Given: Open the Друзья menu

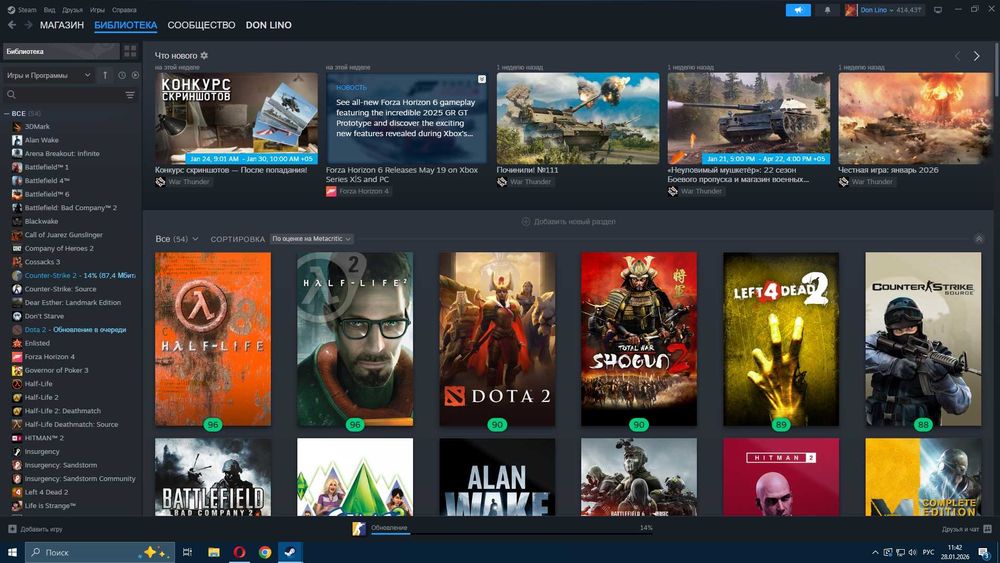Looking at the screenshot, I should pos(73,10).
